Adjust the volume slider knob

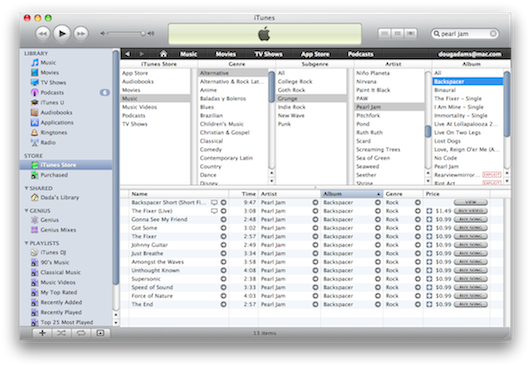click(143, 33)
